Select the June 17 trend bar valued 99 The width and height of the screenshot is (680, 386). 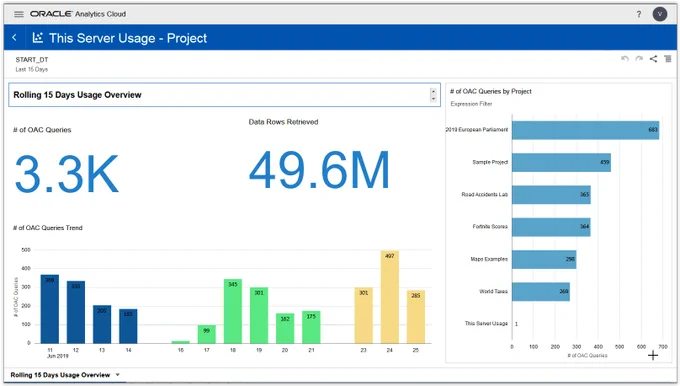click(206, 334)
